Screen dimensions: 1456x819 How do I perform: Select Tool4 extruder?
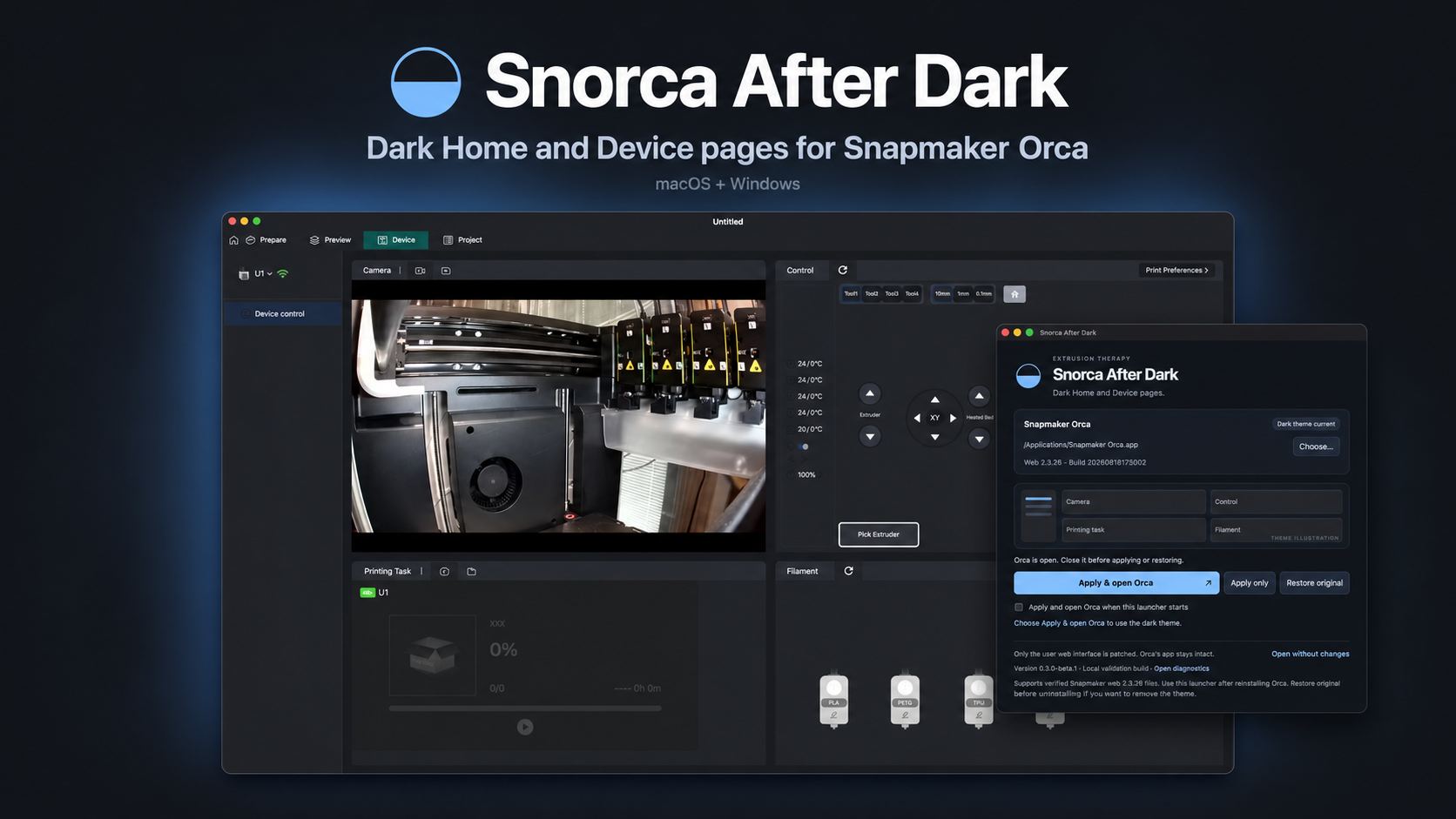[x=912, y=294]
